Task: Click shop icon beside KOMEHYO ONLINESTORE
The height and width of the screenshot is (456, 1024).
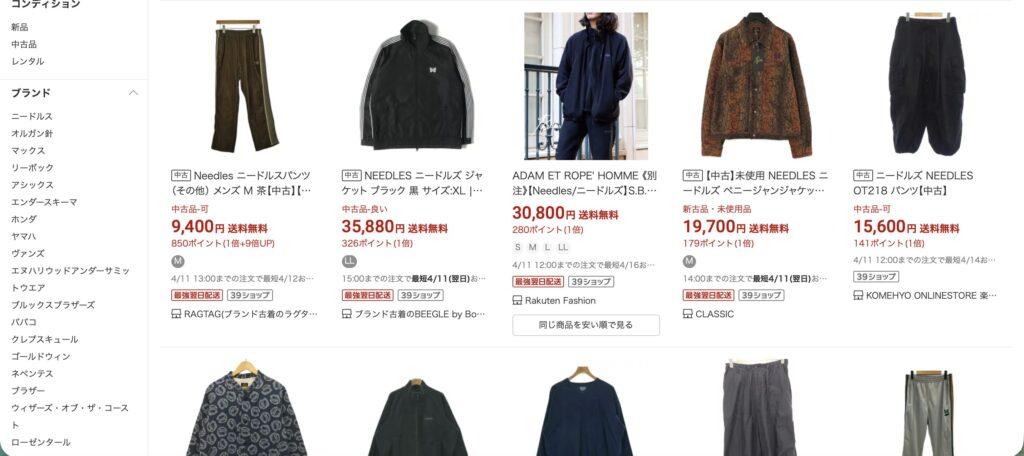Action: 859,295
